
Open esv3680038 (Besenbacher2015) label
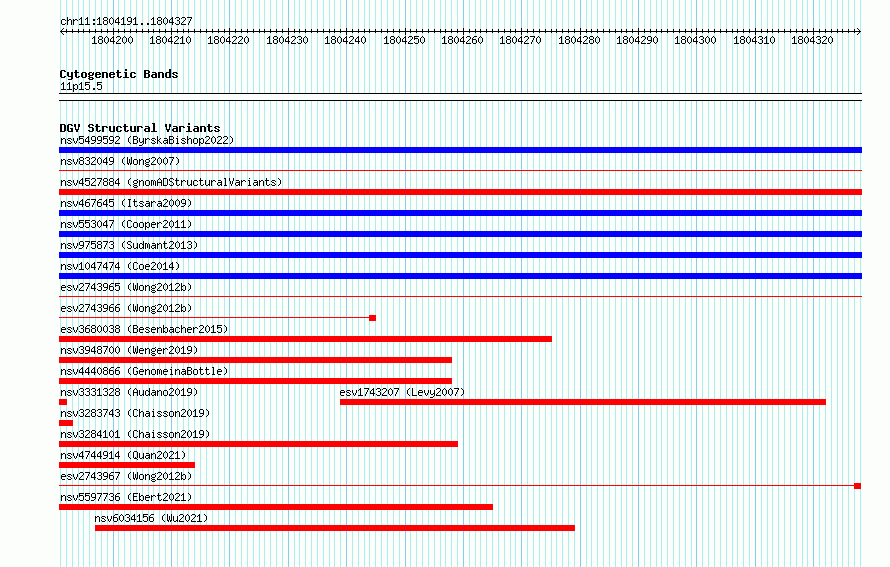pos(144,329)
